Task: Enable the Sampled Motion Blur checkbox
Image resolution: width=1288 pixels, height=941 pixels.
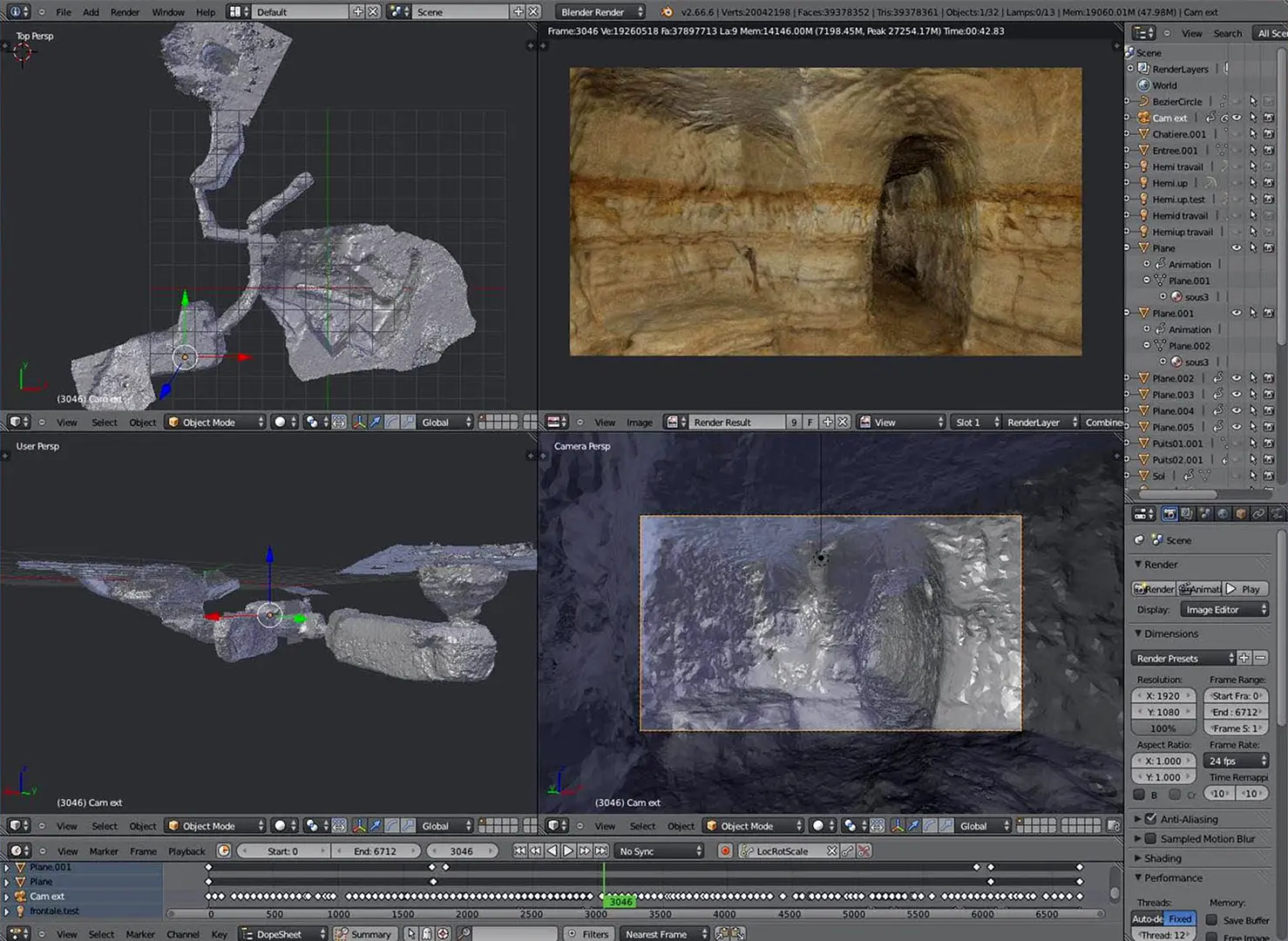Action: point(1150,839)
